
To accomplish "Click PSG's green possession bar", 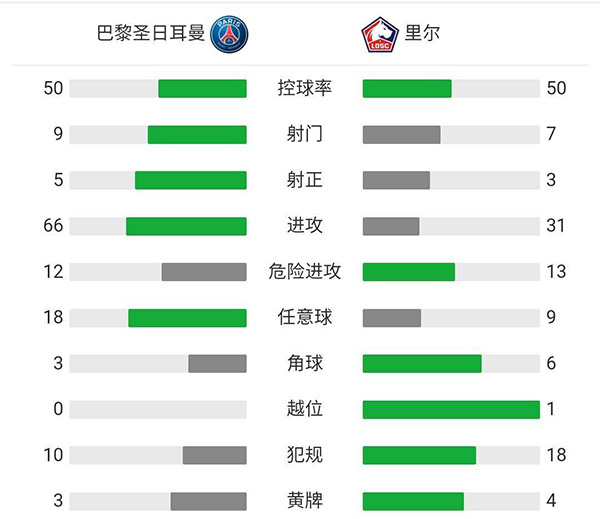I will [x=202, y=88].
